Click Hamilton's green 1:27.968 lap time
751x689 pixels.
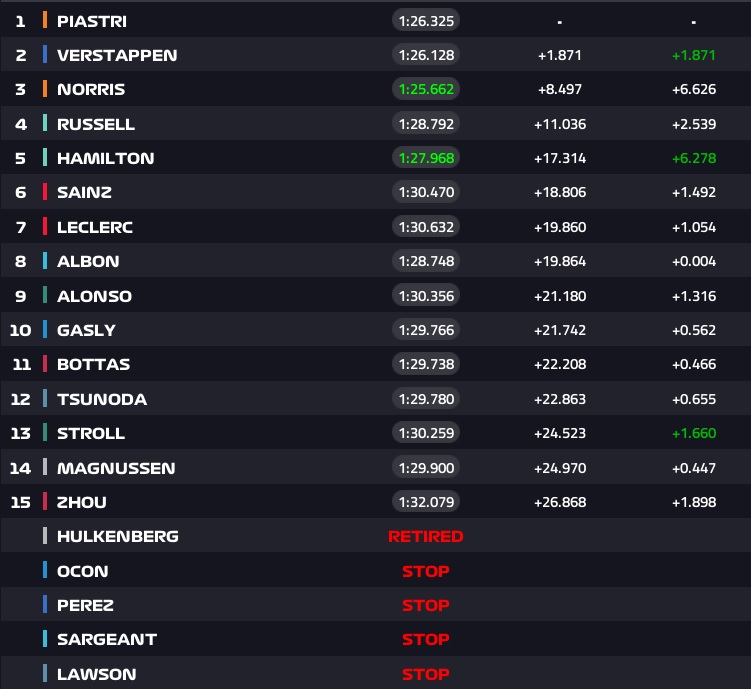pyautogui.click(x=426, y=158)
